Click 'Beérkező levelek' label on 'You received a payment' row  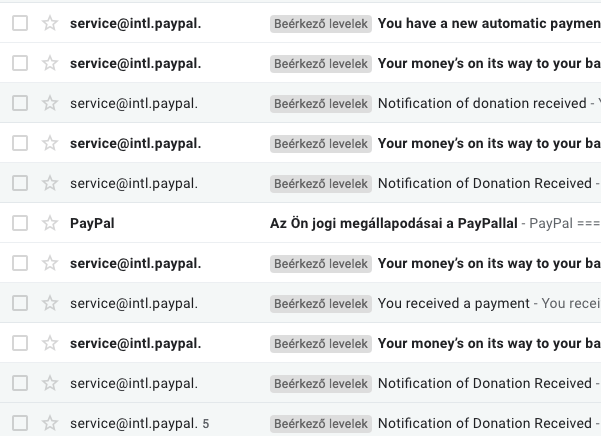click(321, 303)
